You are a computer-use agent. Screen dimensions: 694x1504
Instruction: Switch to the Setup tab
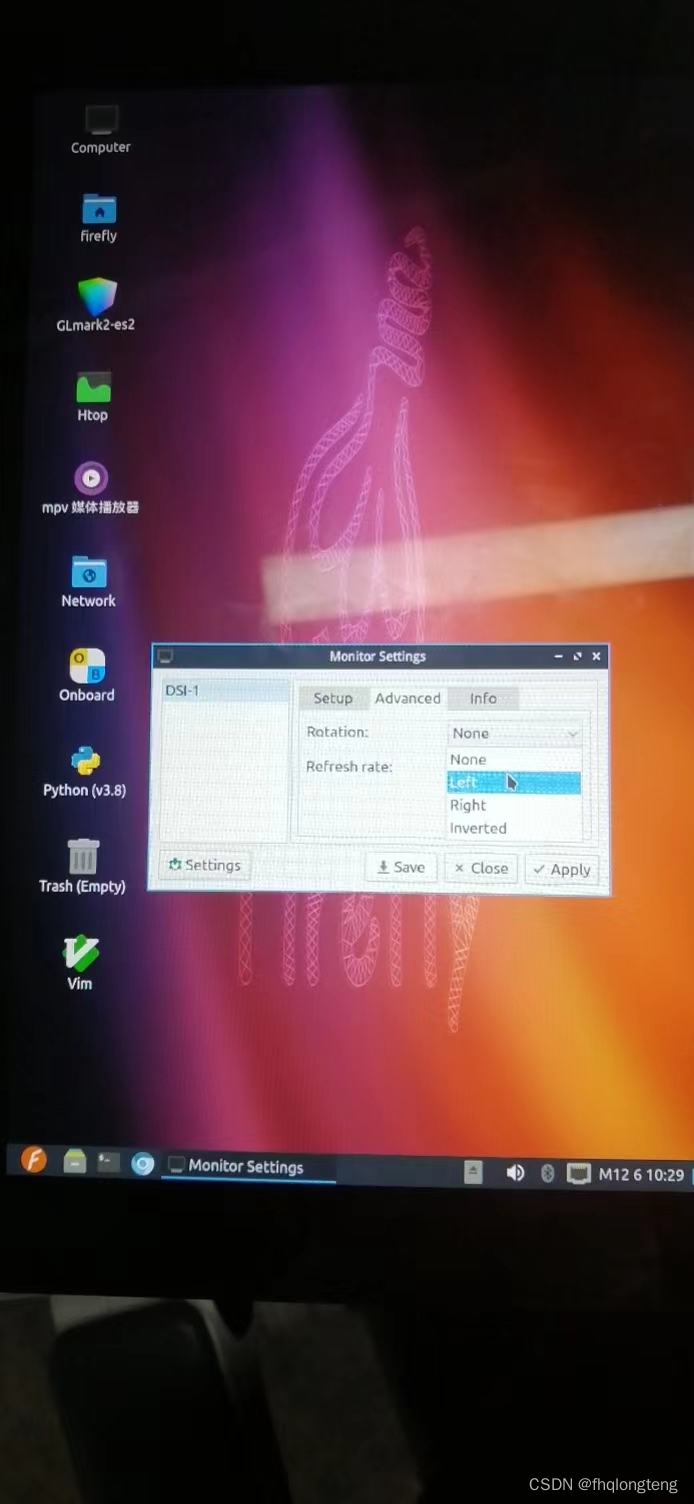click(333, 698)
